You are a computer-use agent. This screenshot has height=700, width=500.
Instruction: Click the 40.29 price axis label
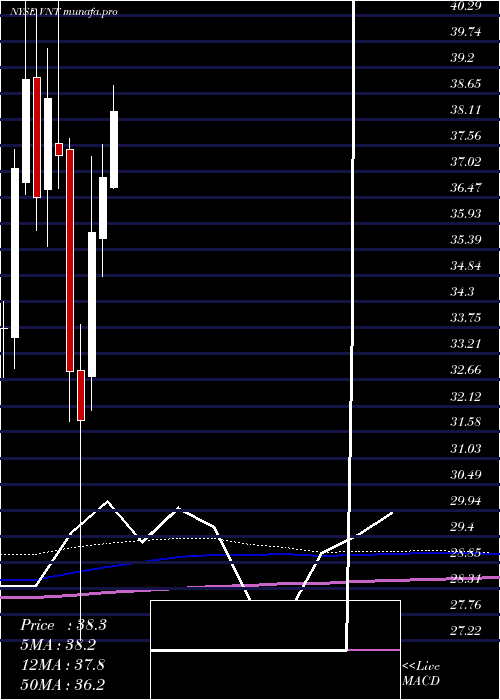466,6
